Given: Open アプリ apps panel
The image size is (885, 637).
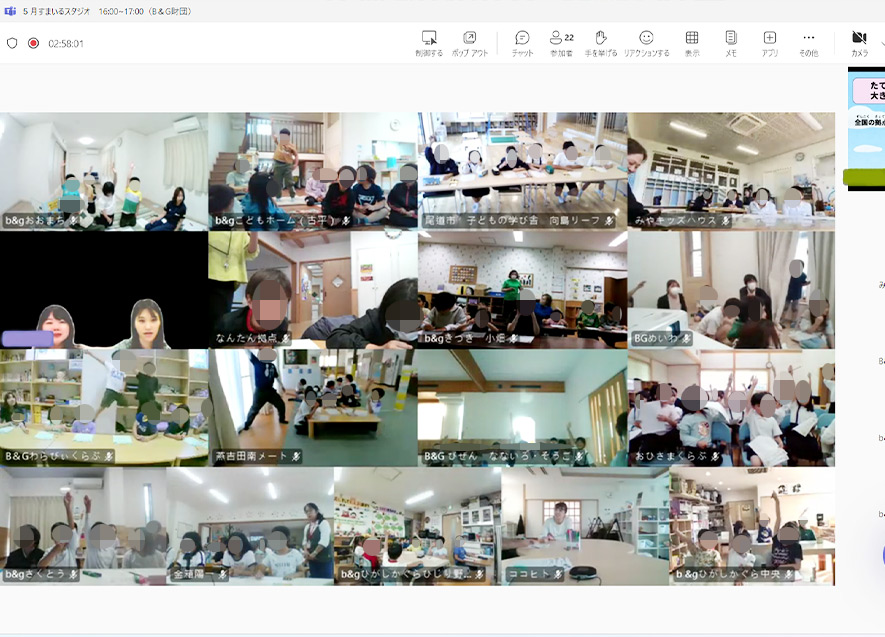Looking at the screenshot, I should coord(769,42).
